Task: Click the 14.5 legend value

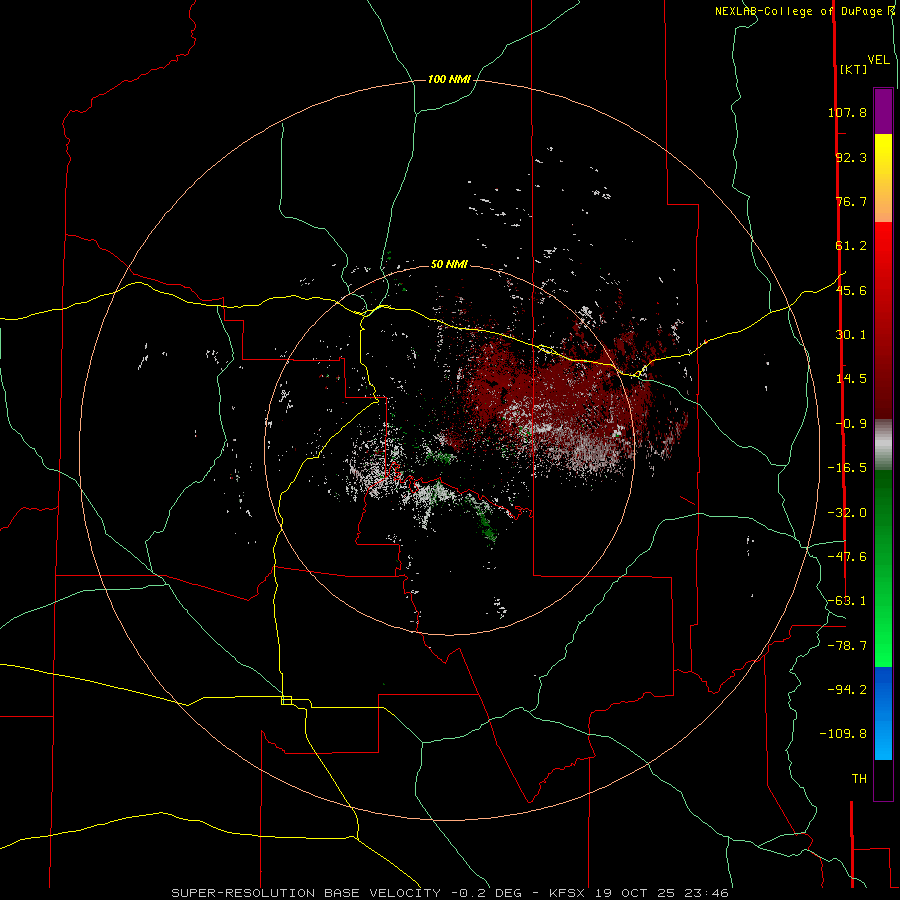Action: (x=851, y=379)
